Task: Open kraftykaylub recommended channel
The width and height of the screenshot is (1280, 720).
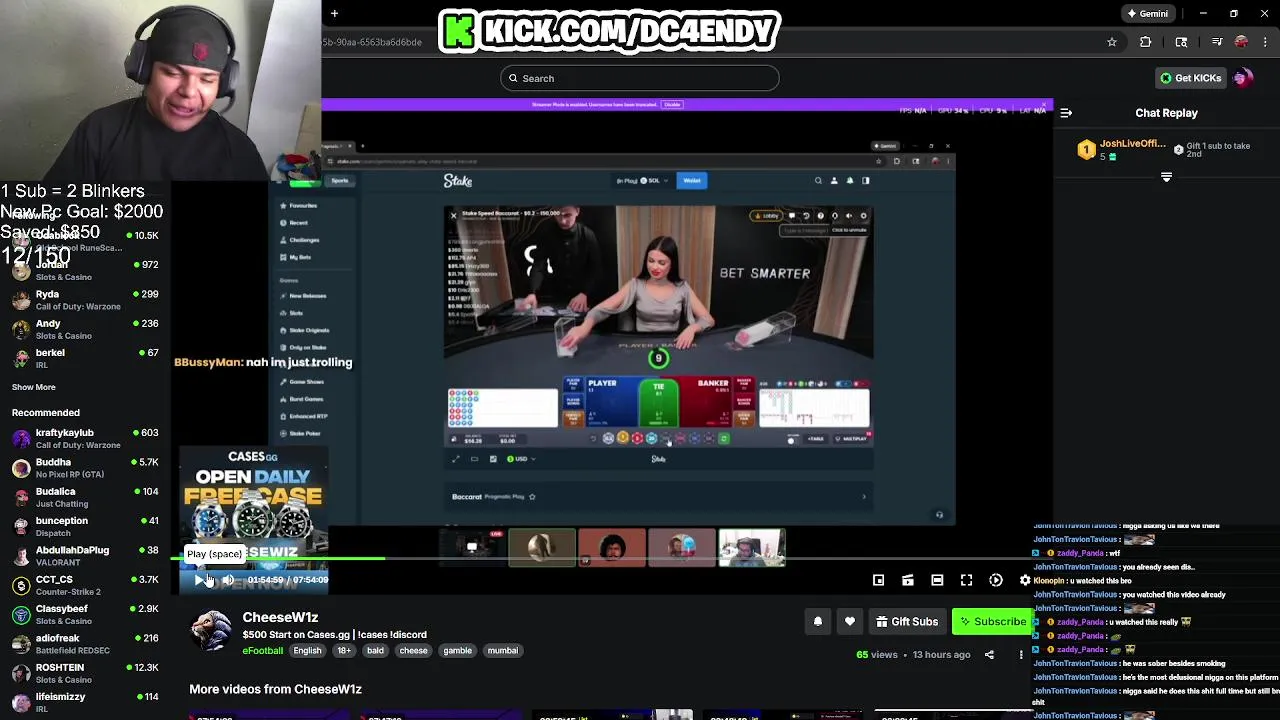Action: [85, 438]
